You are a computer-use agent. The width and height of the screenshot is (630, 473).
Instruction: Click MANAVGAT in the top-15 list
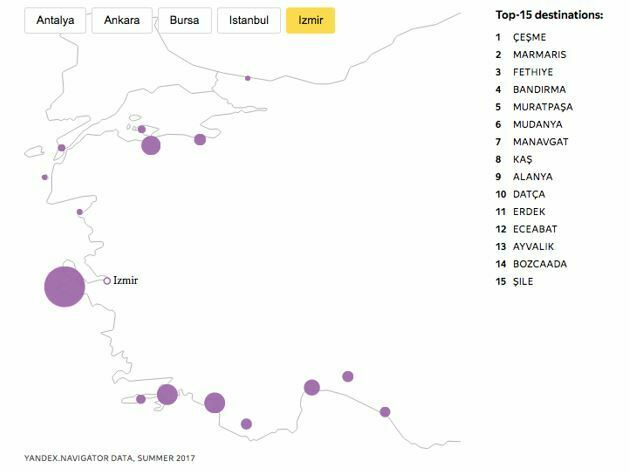pos(540,142)
